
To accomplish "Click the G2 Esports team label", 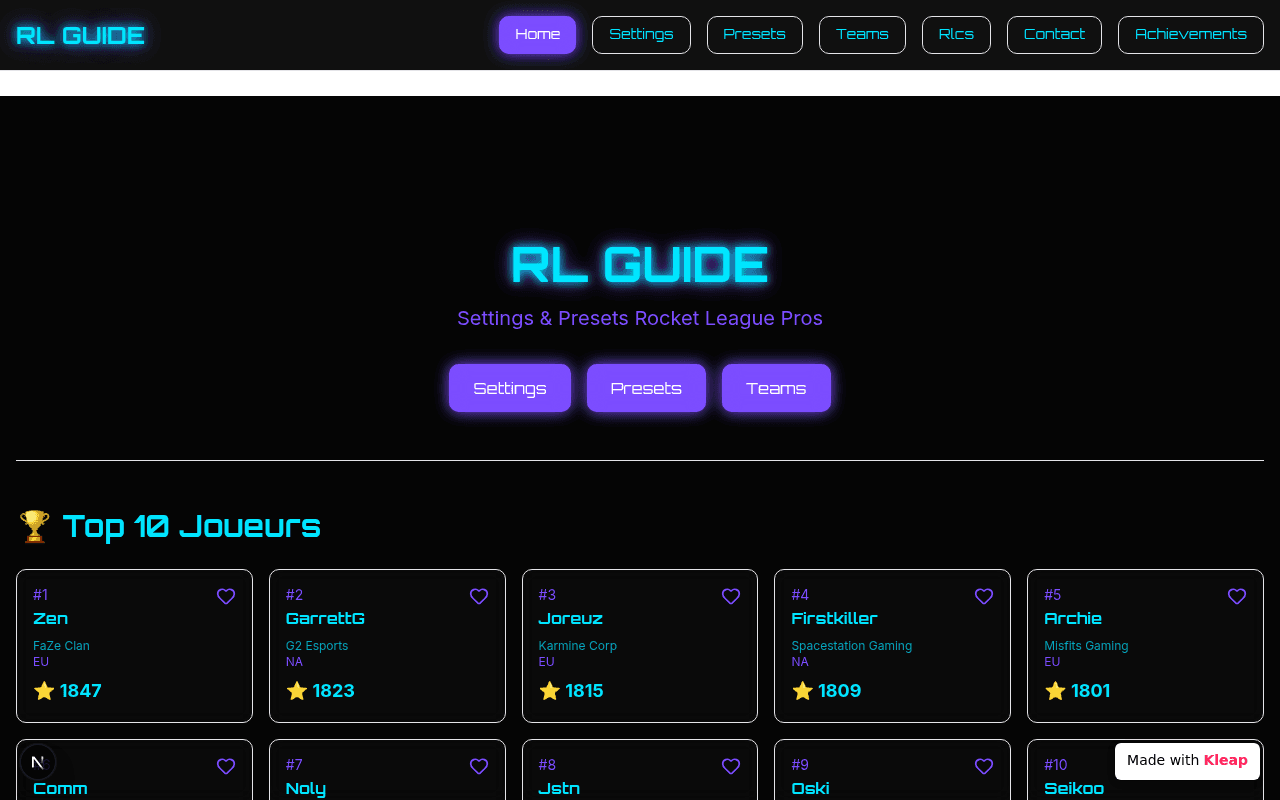I will click(x=317, y=646).
